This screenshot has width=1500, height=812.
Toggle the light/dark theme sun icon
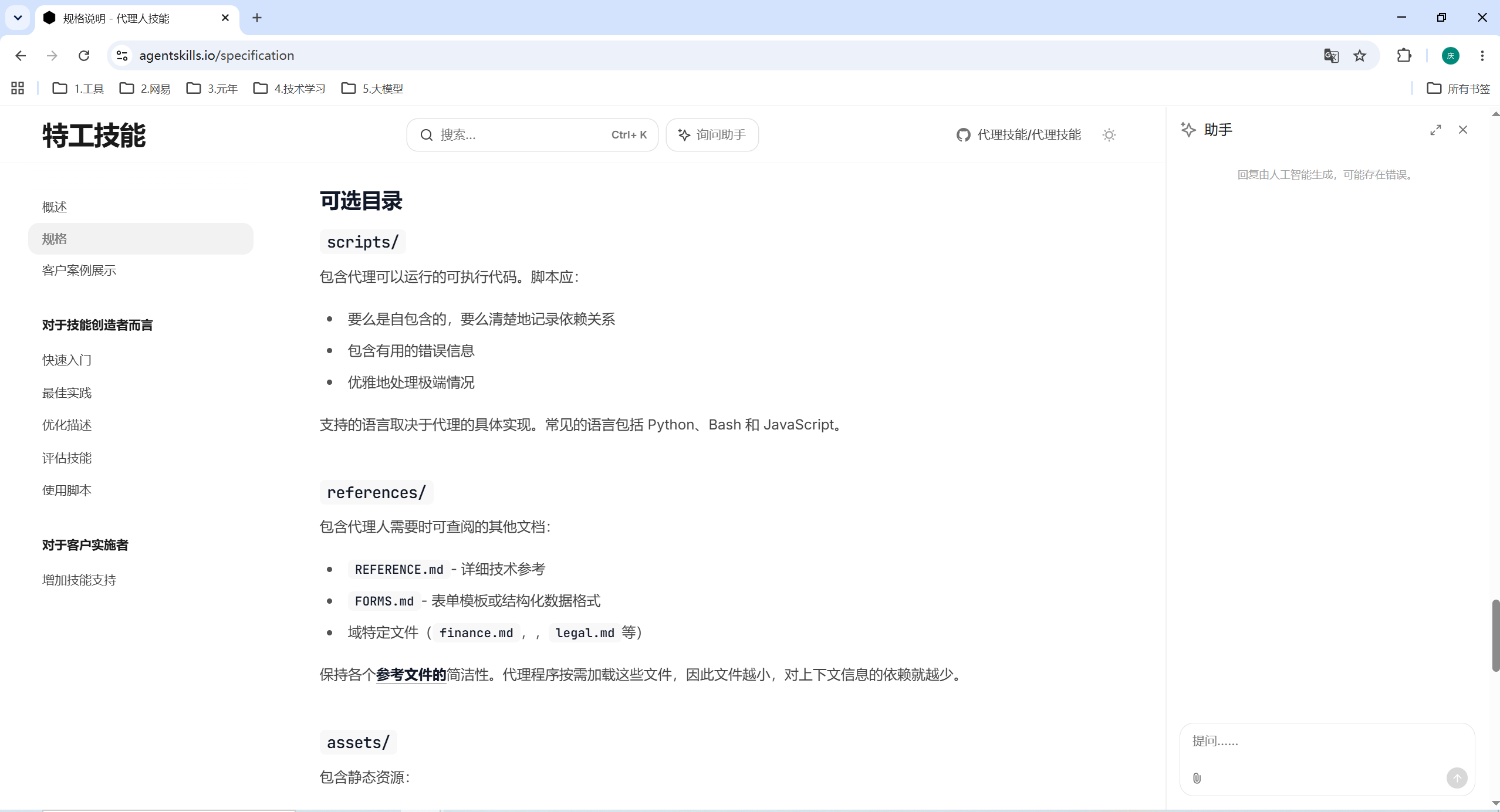point(1109,135)
